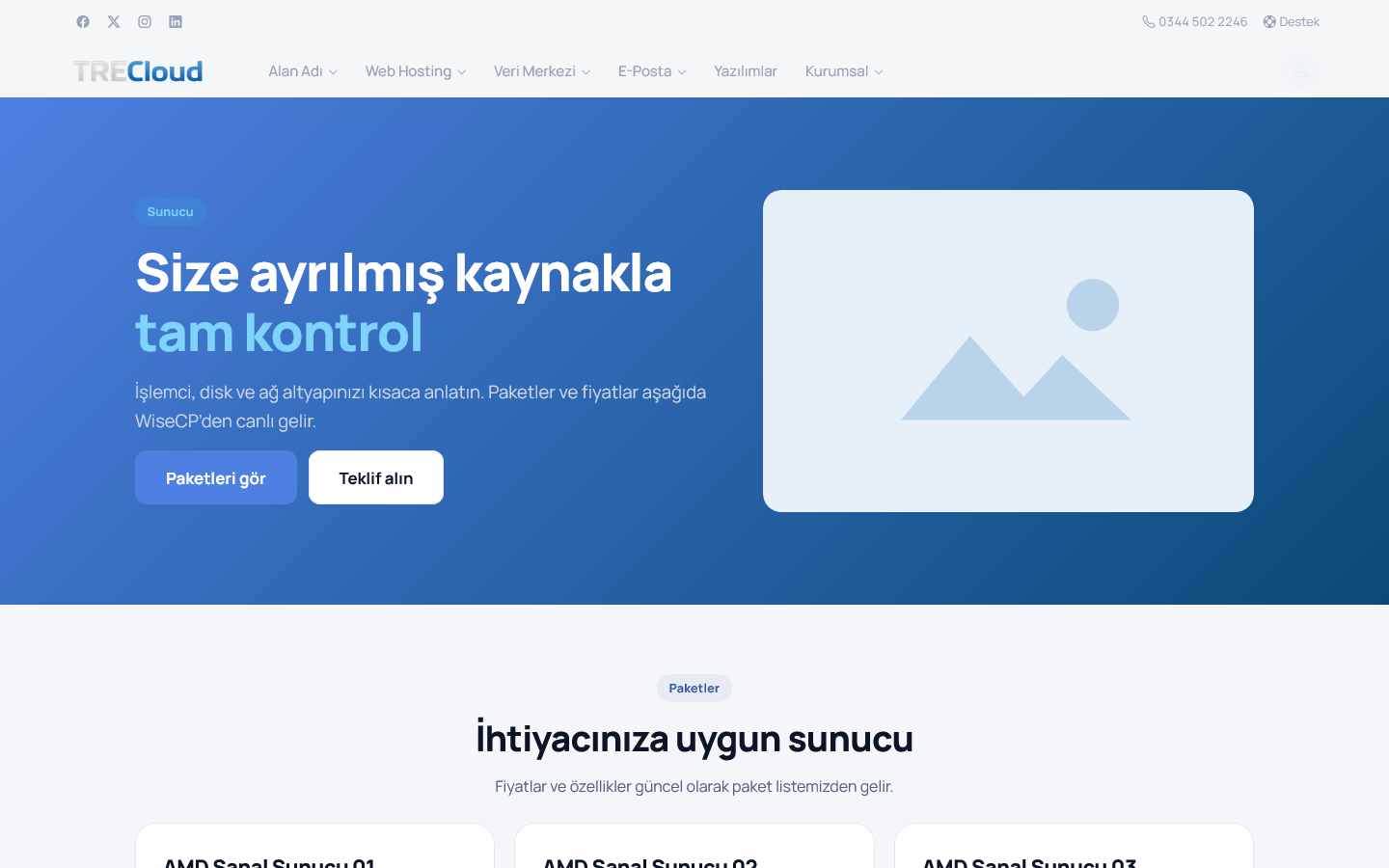The height and width of the screenshot is (868, 1389).
Task: Open the Instagram social icon
Action: click(145, 21)
